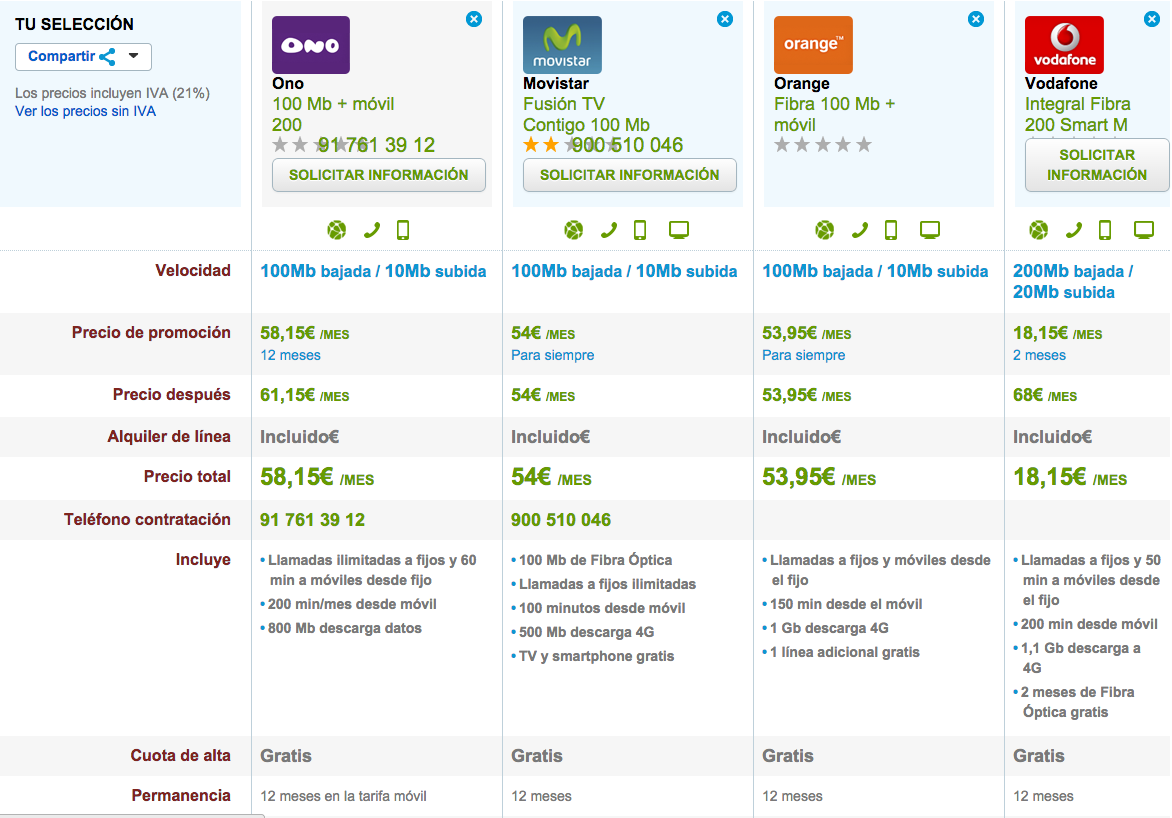The width and height of the screenshot is (1172, 818).
Task: Click Ono total price 58,15€
Action: point(317,477)
